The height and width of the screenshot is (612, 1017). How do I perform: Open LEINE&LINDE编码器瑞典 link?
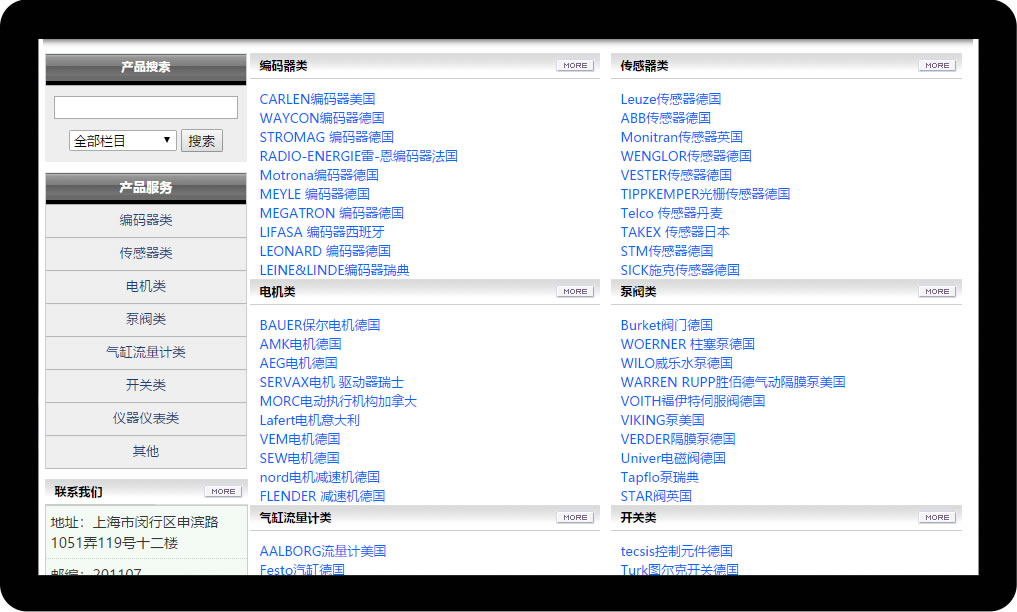334,270
